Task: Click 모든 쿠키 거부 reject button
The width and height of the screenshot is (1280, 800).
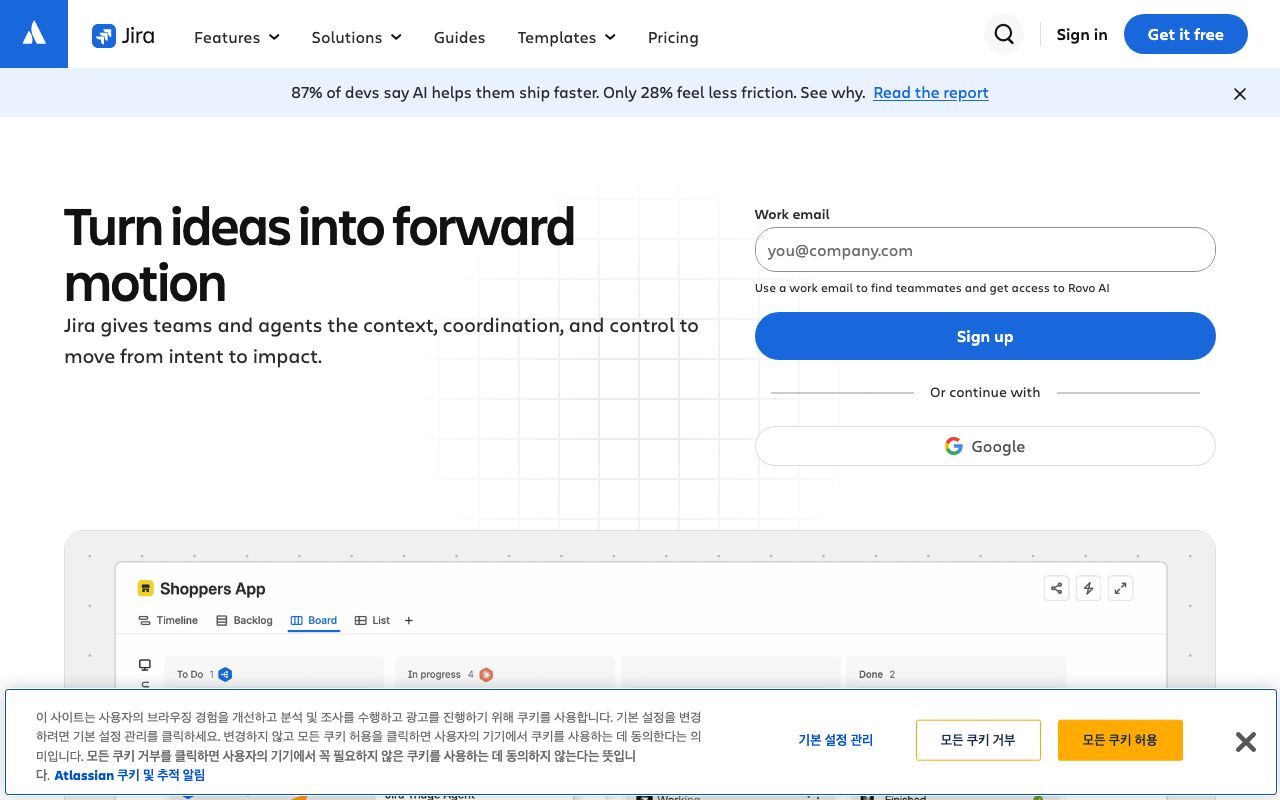Action: pos(978,740)
